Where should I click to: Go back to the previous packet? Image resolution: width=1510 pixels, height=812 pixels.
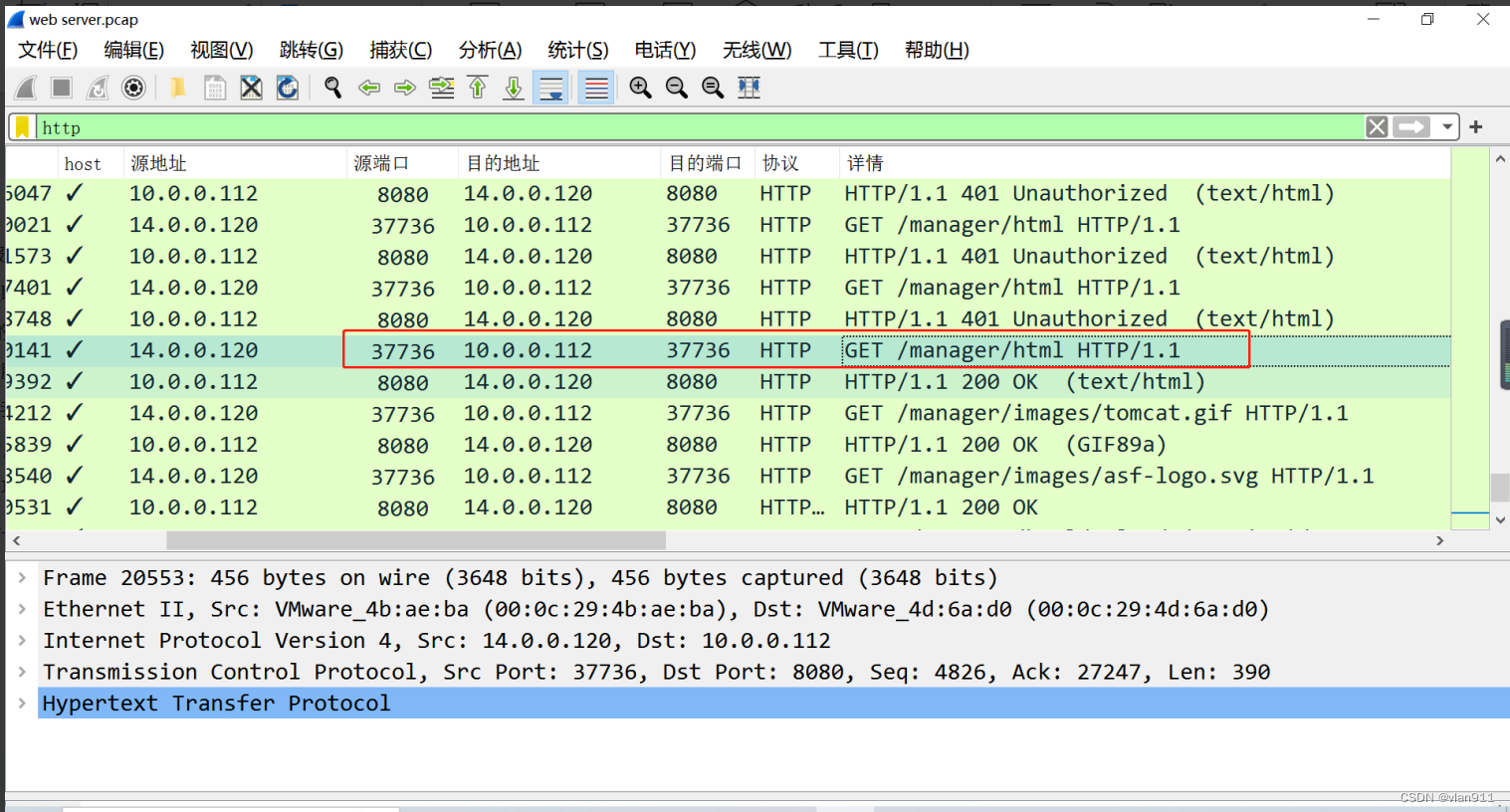tap(369, 88)
